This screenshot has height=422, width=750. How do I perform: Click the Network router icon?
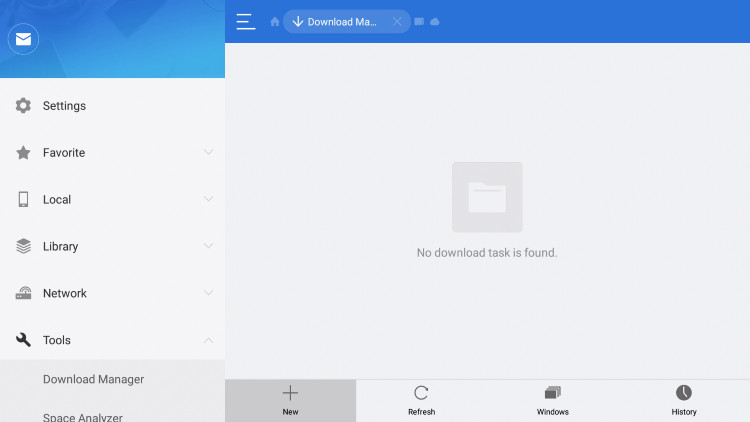click(x=23, y=293)
